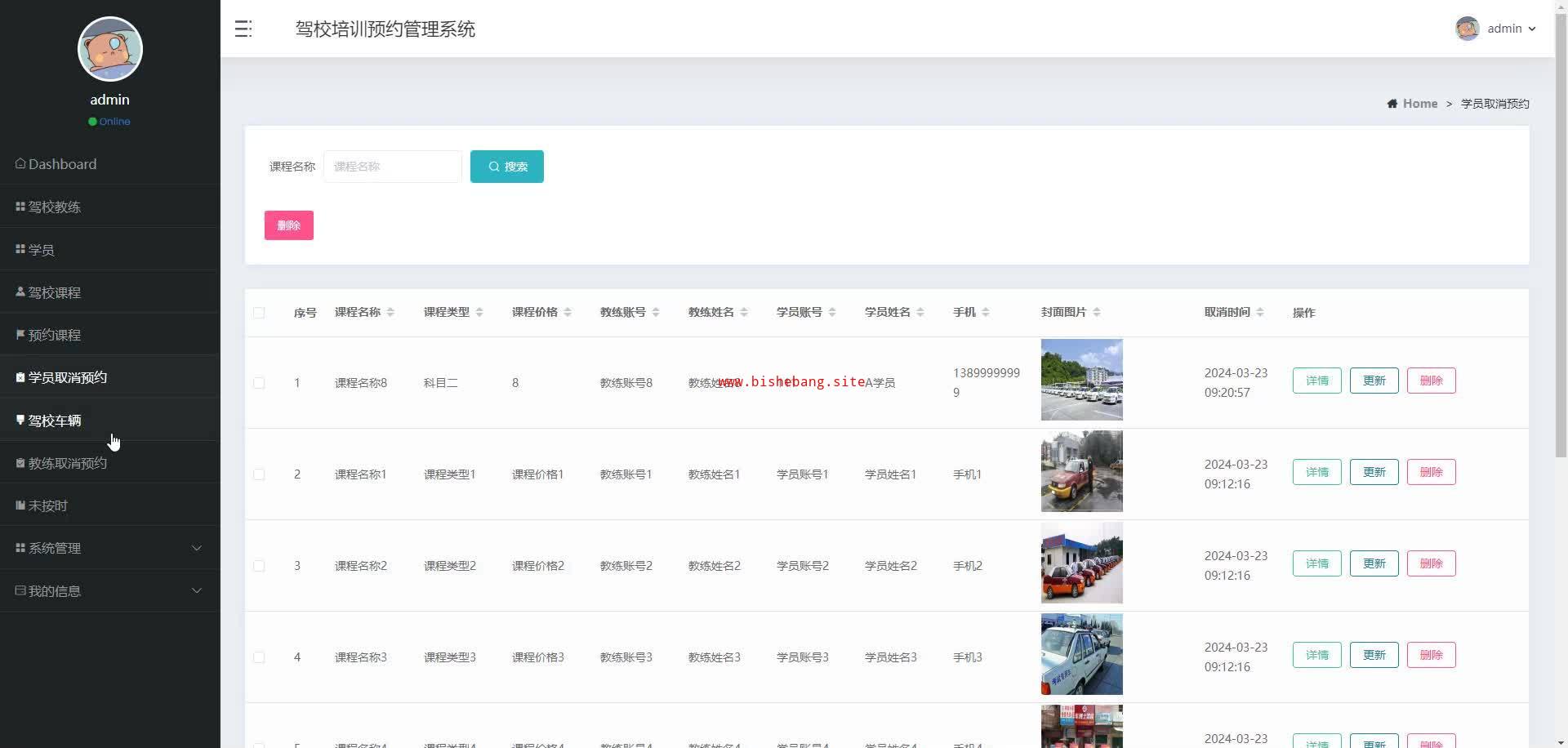Image resolution: width=1568 pixels, height=748 pixels.
Task: Expand the 我的信息 sidebar section
Action: (x=109, y=590)
